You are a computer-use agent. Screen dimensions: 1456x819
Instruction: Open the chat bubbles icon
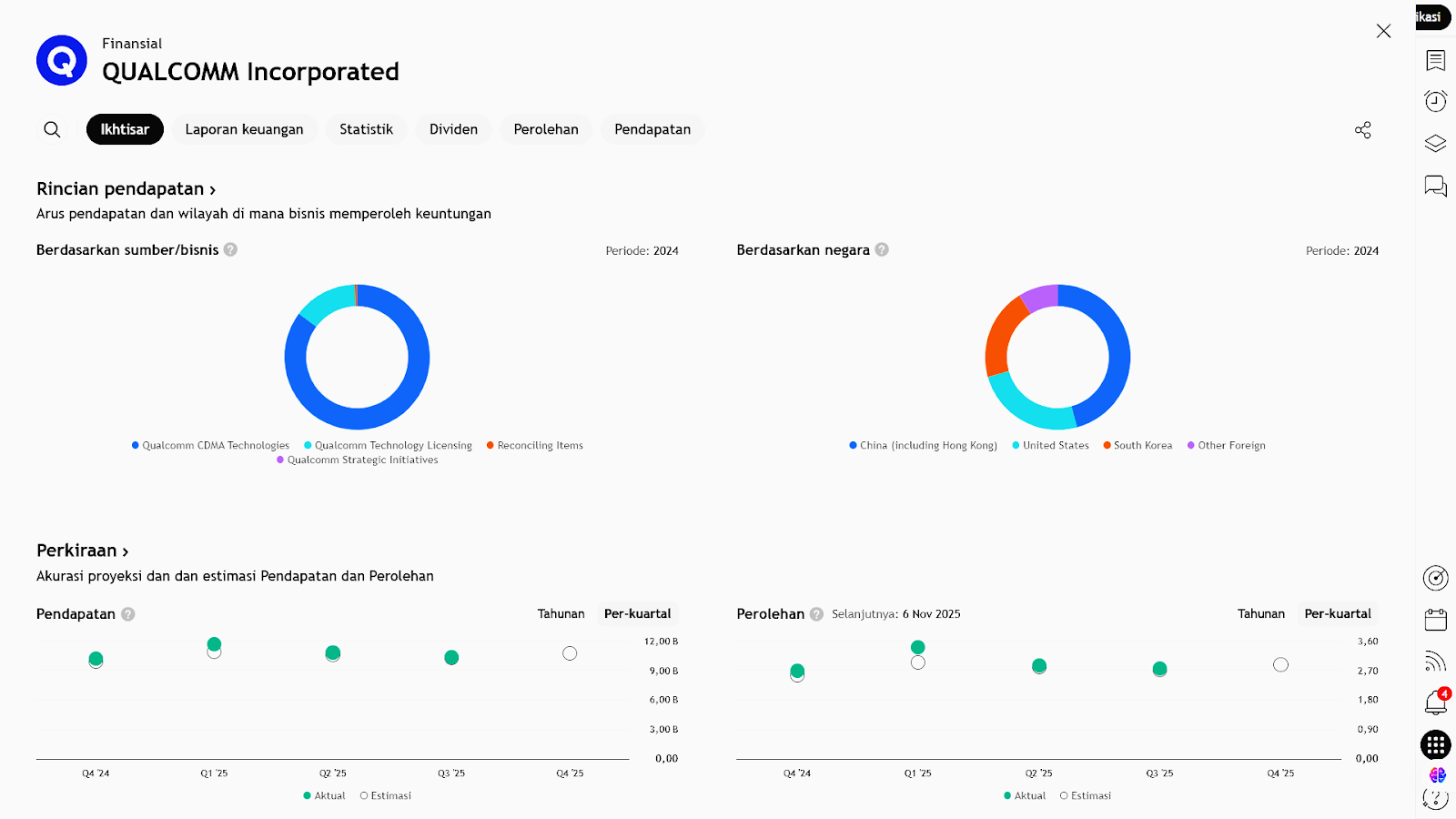coord(1435,186)
